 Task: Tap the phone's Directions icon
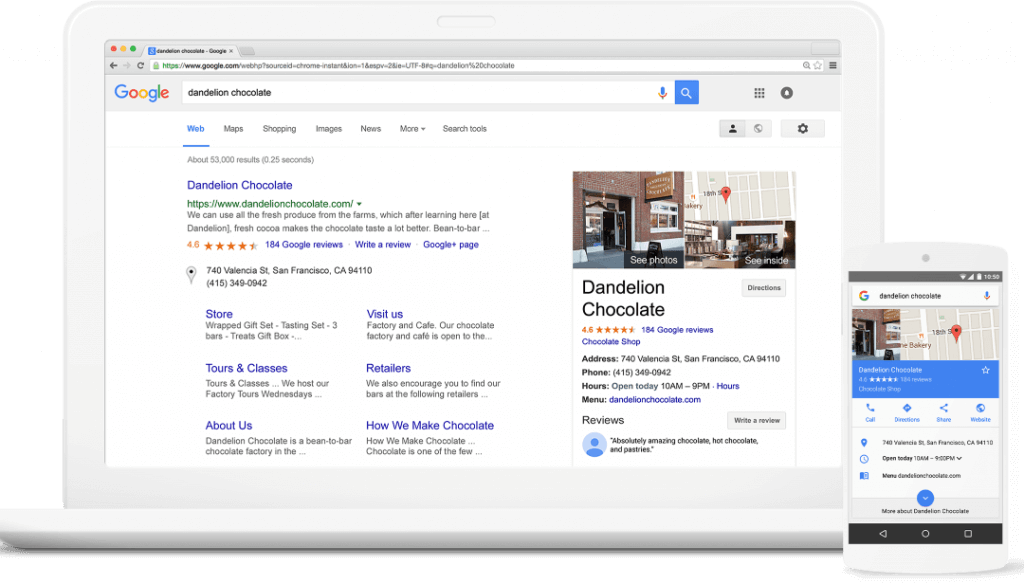(x=906, y=408)
